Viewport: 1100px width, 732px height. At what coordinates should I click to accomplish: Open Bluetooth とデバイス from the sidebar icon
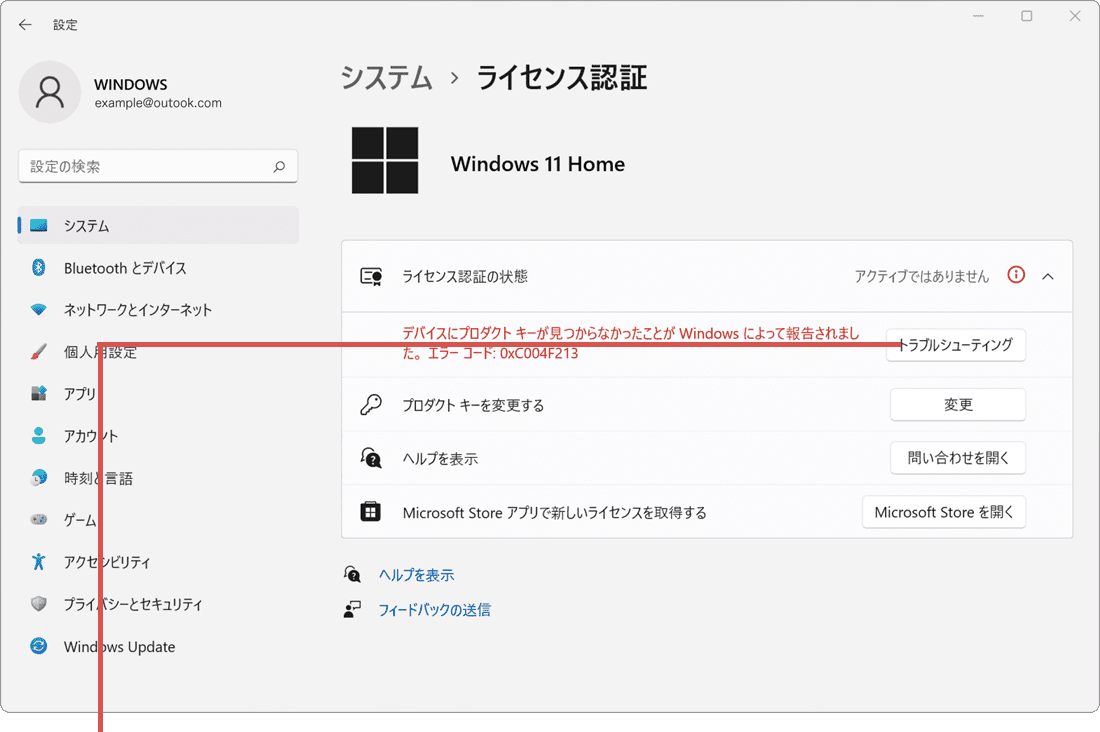(36, 268)
